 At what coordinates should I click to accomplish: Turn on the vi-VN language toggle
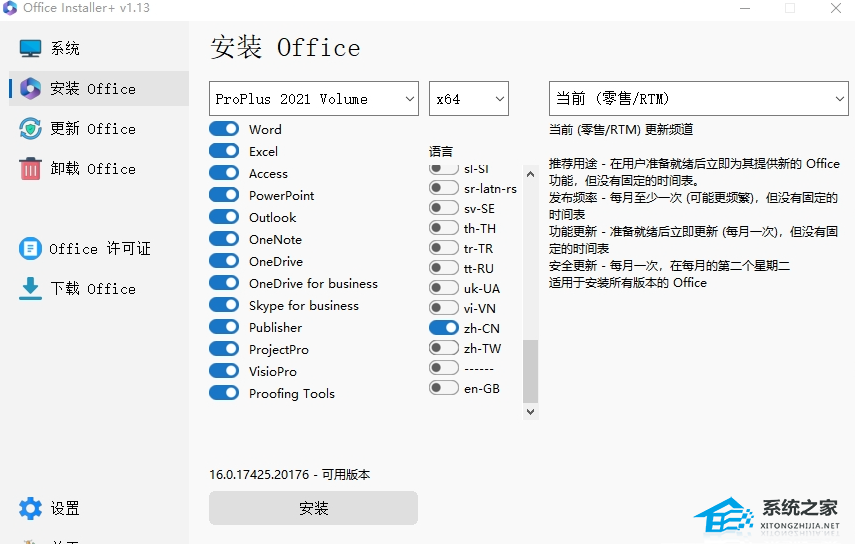443,308
